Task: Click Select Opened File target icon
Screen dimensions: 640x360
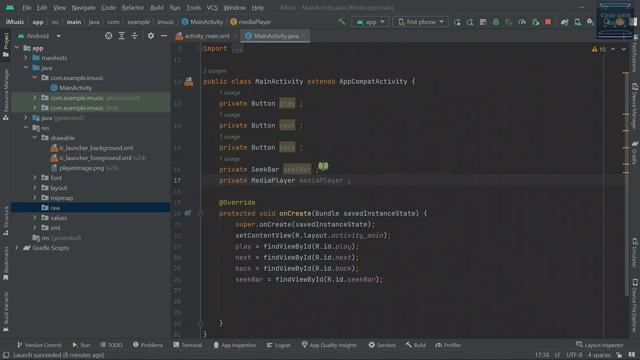Action: click(109, 36)
